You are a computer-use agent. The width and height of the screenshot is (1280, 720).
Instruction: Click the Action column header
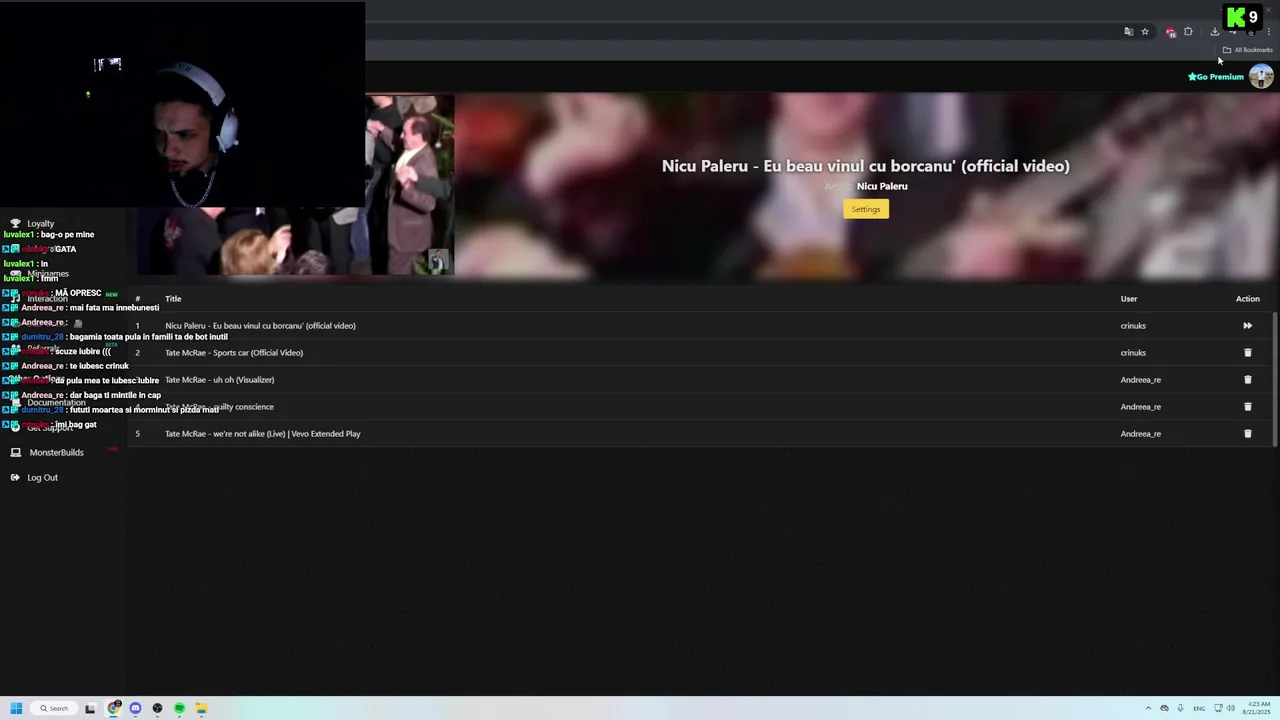click(x=1248, y=299)
